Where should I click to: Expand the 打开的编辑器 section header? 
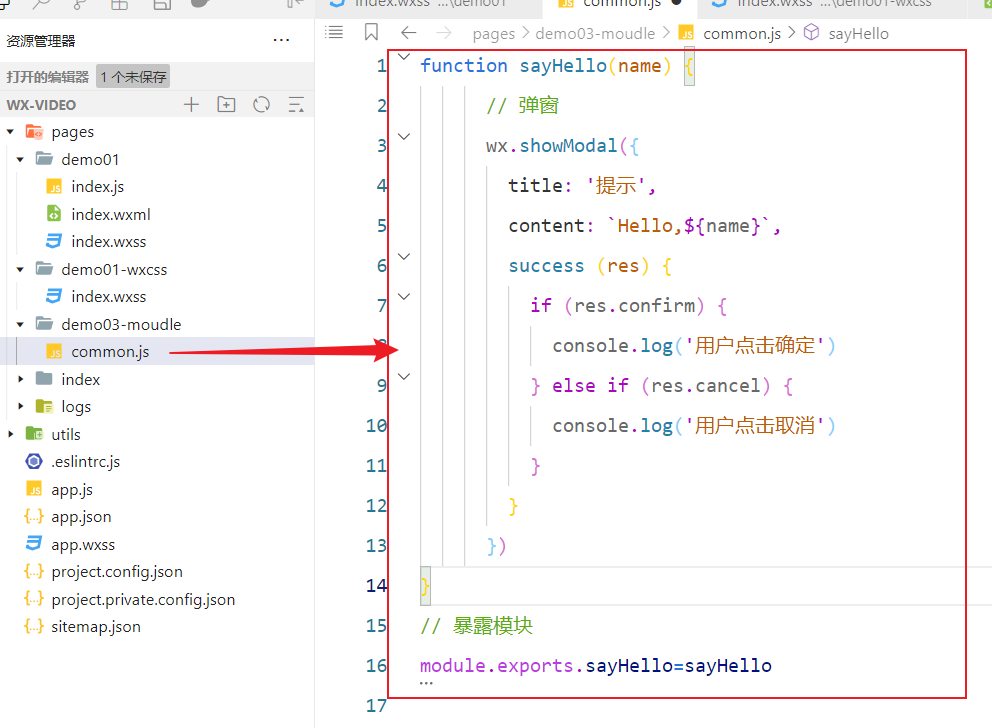(x=47, y=77)
